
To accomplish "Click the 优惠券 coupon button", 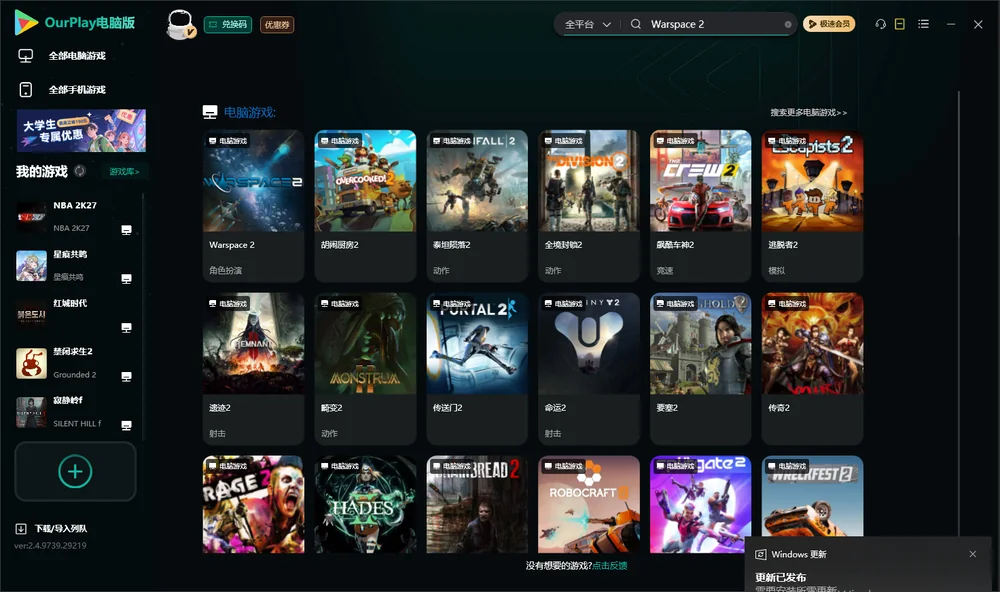I will pyautogui.click(x=277, y=25).
